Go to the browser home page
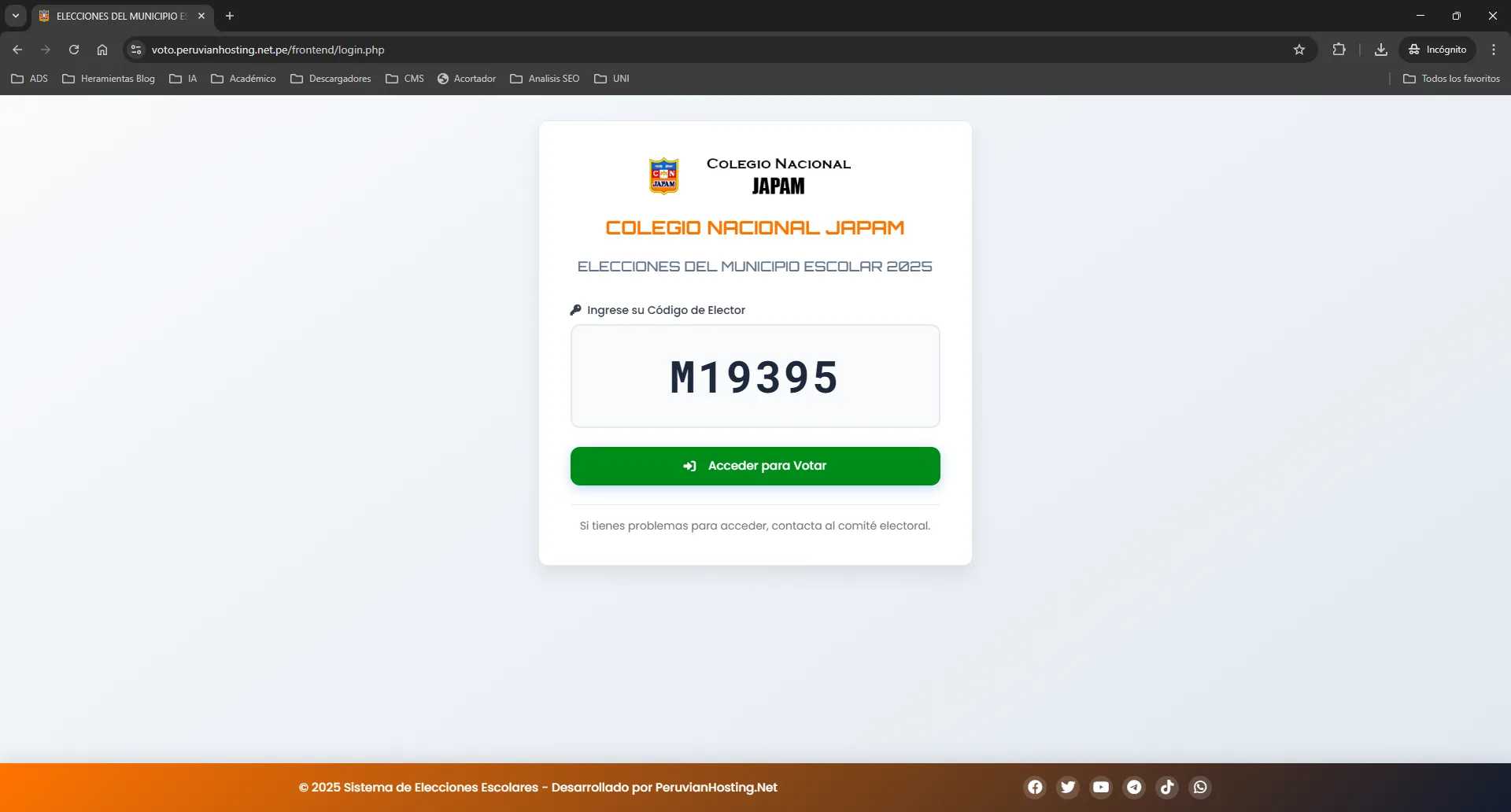Viewport: 1511px width, 812px height. click(x=102, y=50)
